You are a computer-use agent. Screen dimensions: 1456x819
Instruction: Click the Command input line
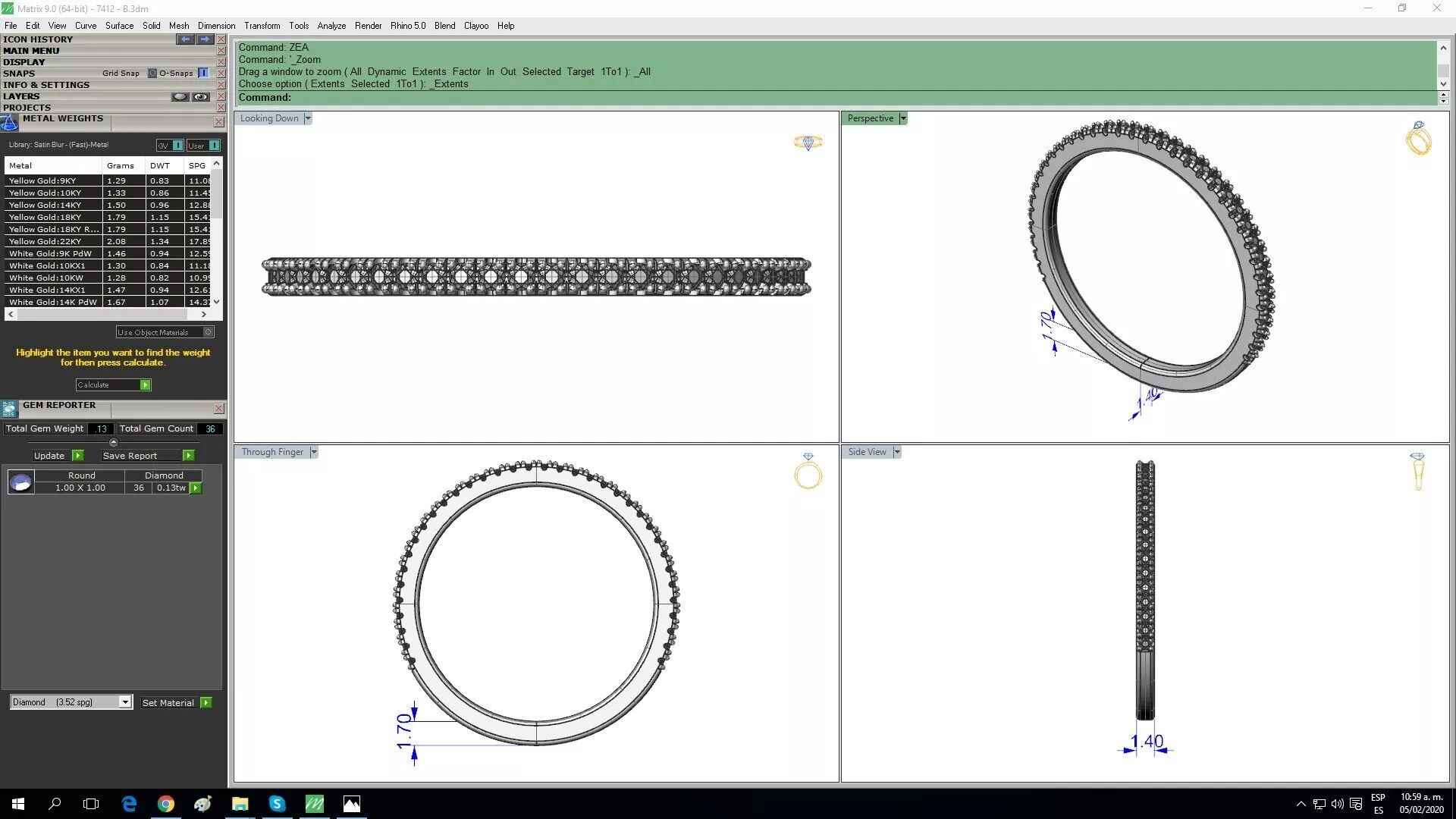[836, 97]
